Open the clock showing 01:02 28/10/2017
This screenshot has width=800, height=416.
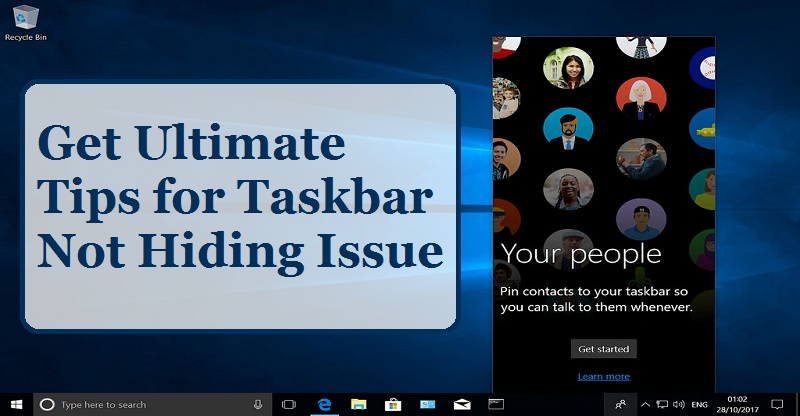(x=737, y=404)
